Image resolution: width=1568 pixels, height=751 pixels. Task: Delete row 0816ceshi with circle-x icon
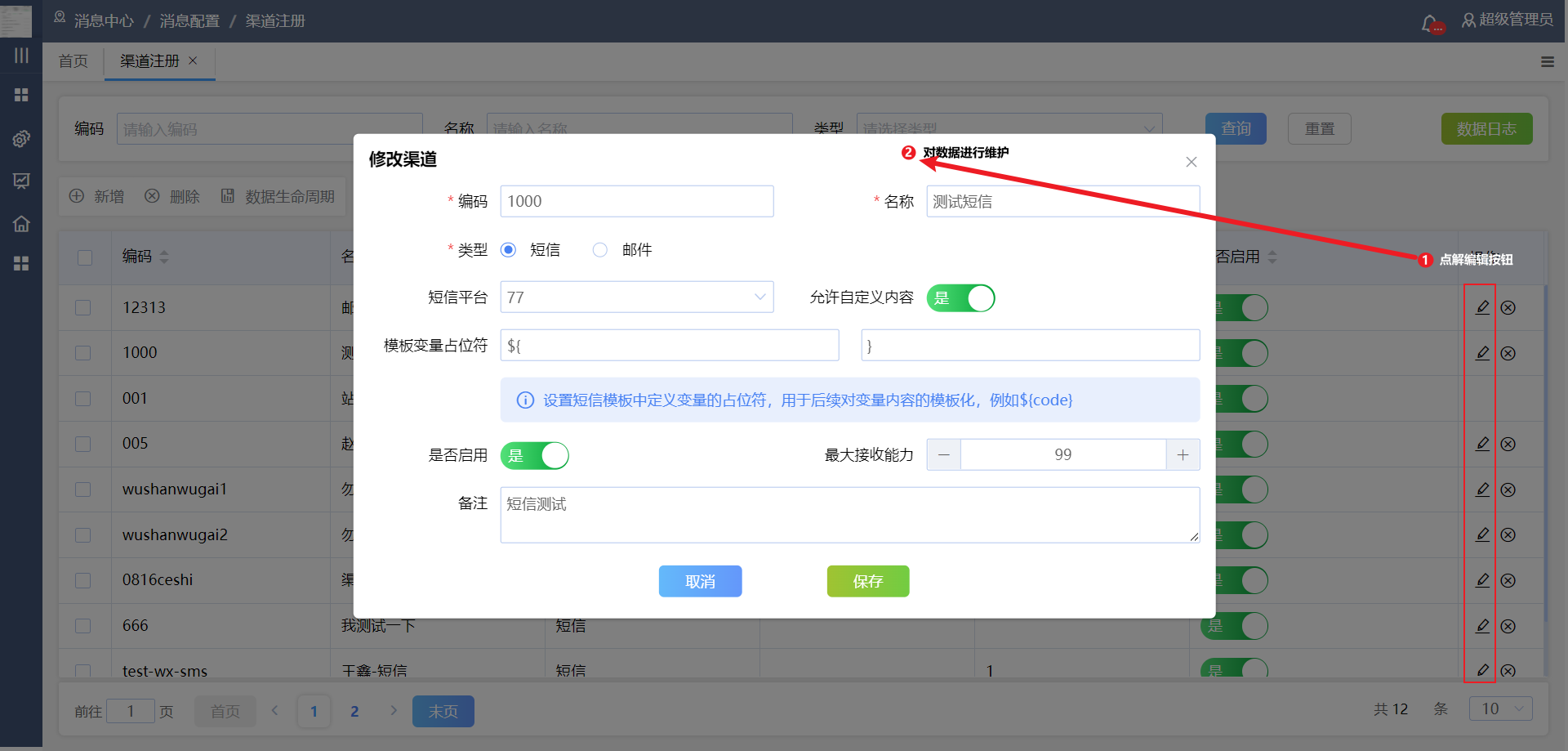(x=1508, y=580)
